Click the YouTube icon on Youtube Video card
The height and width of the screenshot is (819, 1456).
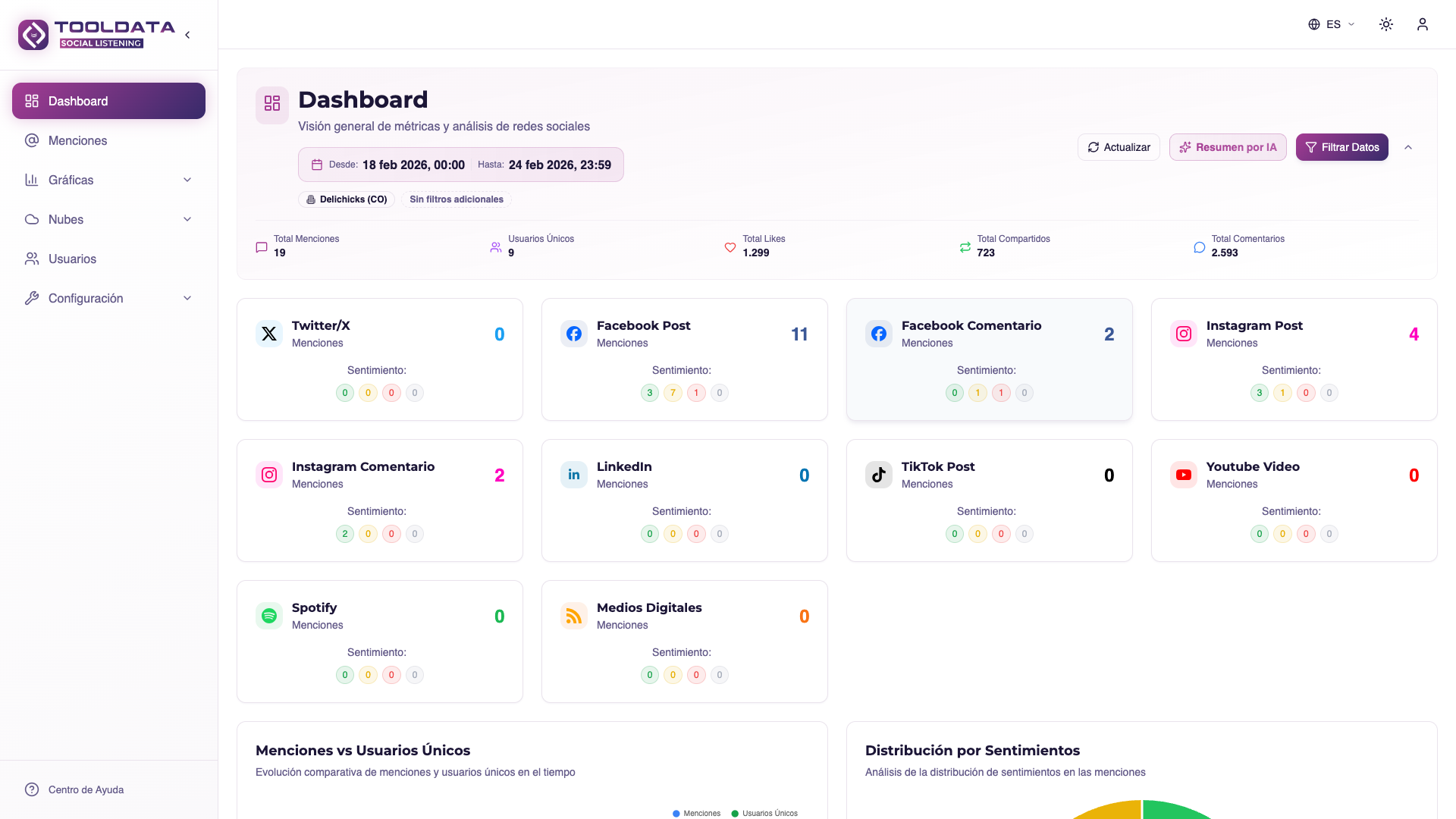click(x=1183, y=475)
